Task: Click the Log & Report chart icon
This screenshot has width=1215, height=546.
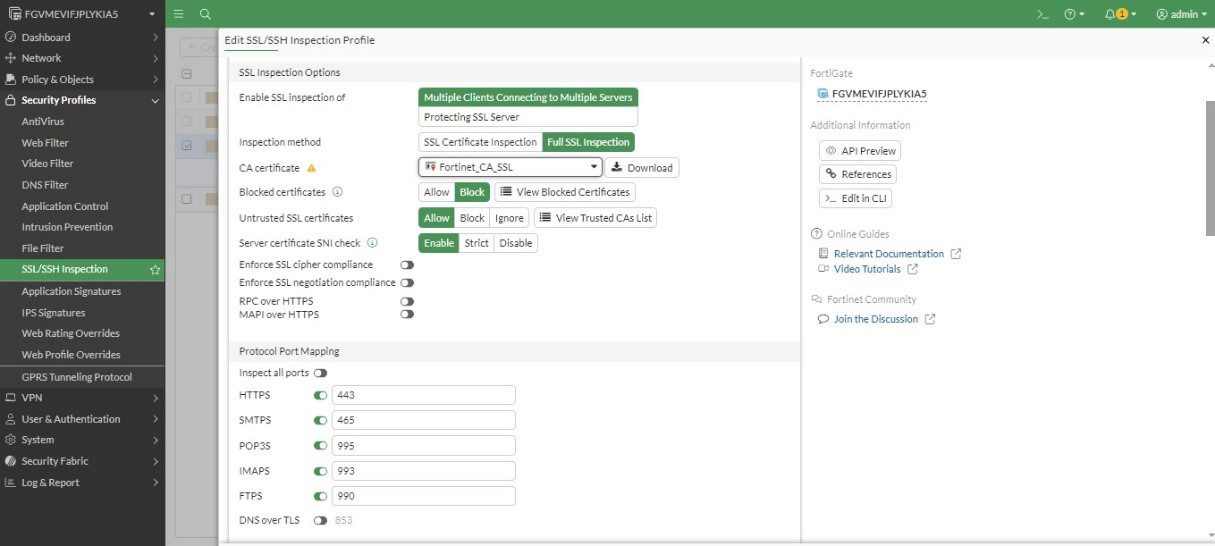Action: point(11,482)
